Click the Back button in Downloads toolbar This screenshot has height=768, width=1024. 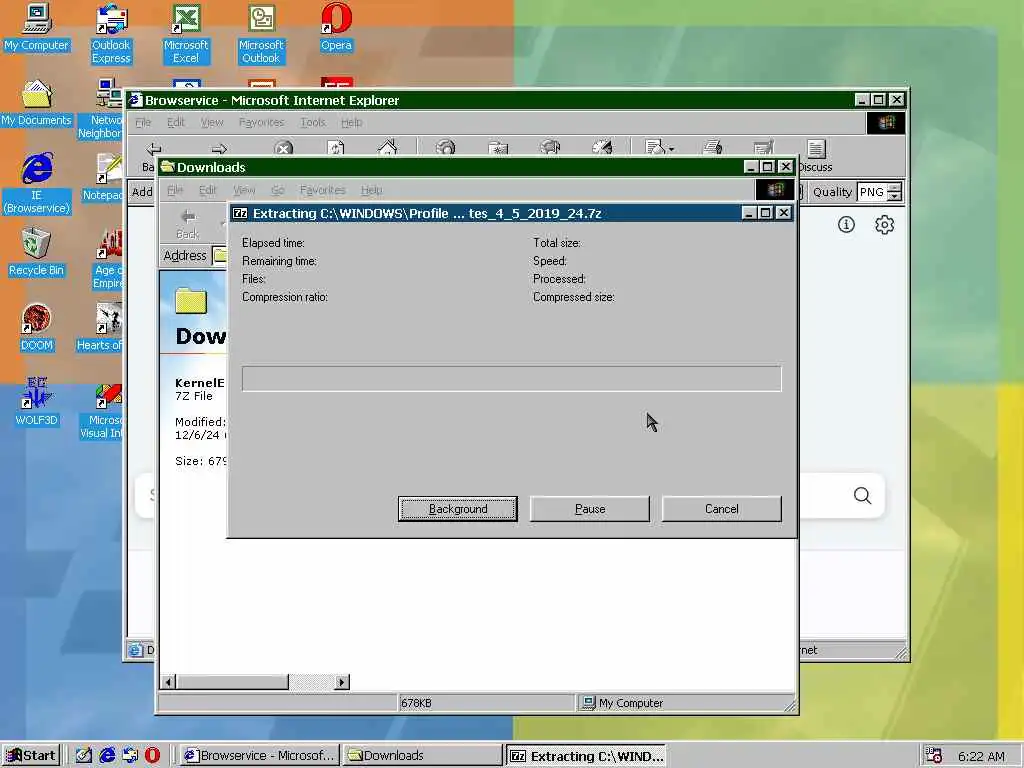[187, 223]
